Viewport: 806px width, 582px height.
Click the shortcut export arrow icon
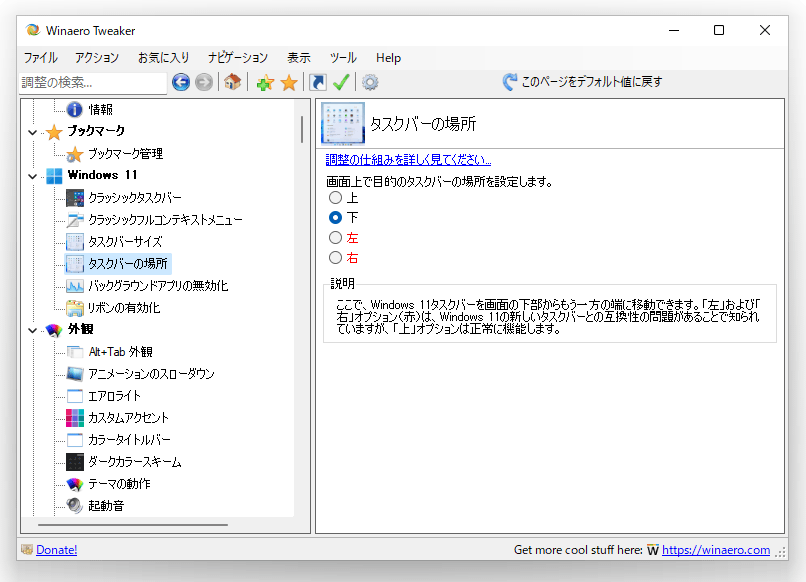click(318, 82)
